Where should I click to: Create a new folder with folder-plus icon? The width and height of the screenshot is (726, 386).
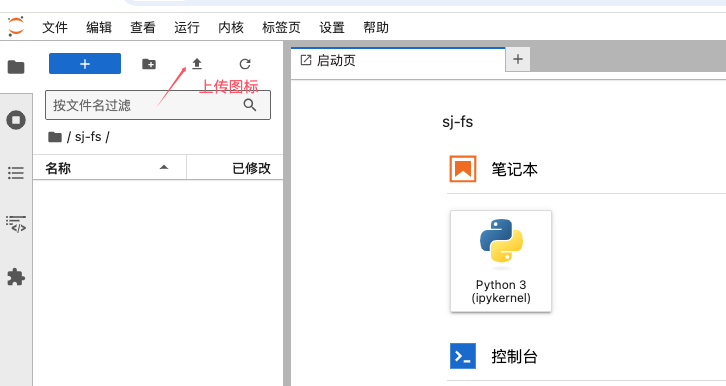point(149,64)
